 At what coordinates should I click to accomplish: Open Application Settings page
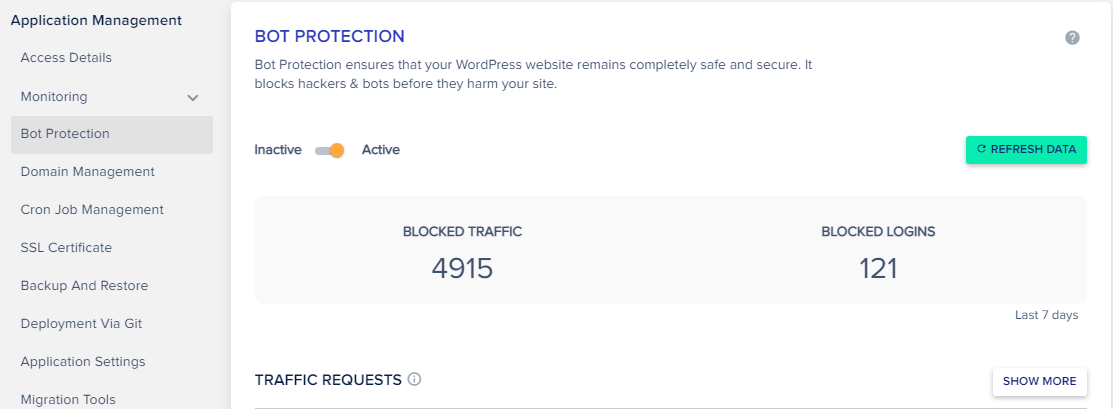coord(83,362)
